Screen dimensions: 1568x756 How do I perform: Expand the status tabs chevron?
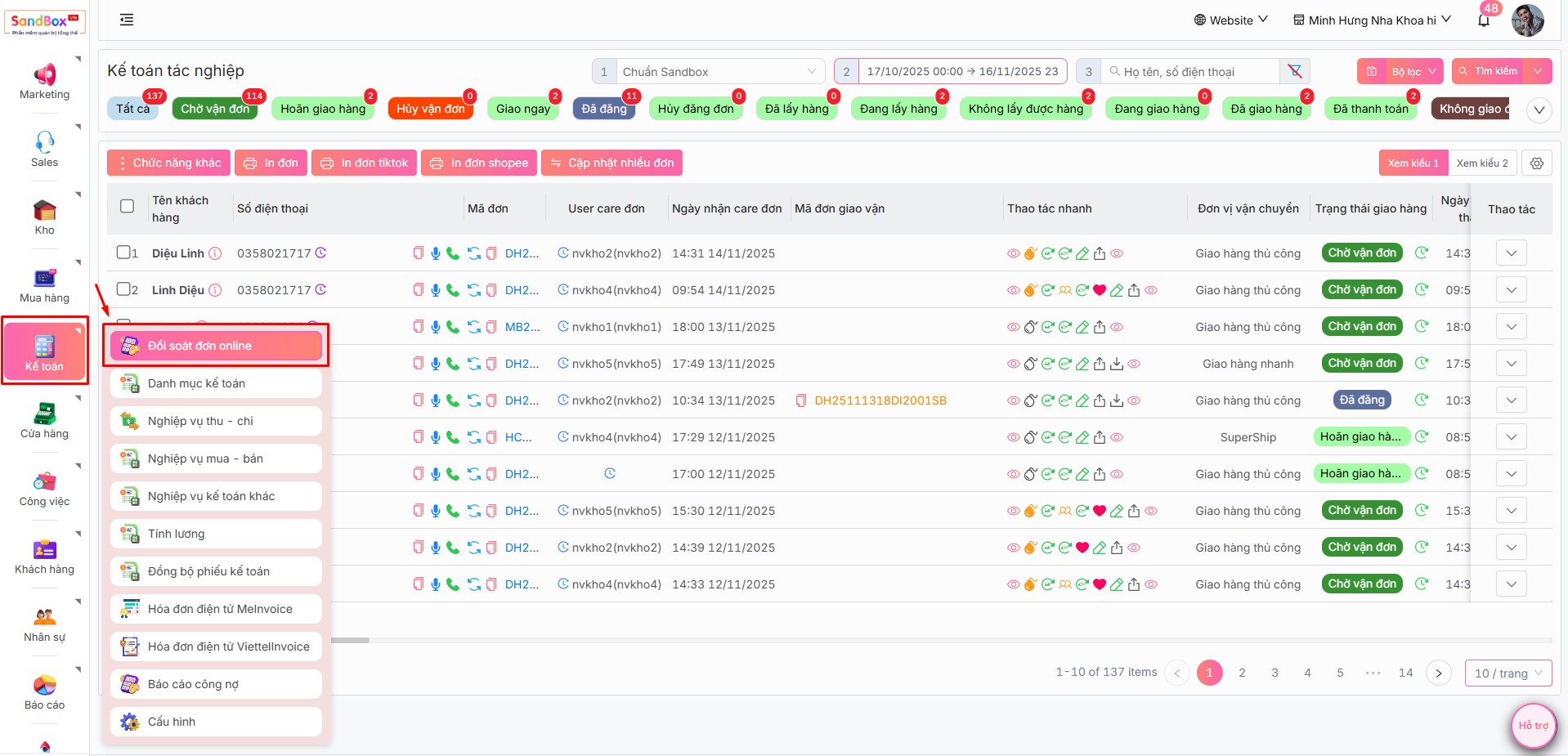1539,110
